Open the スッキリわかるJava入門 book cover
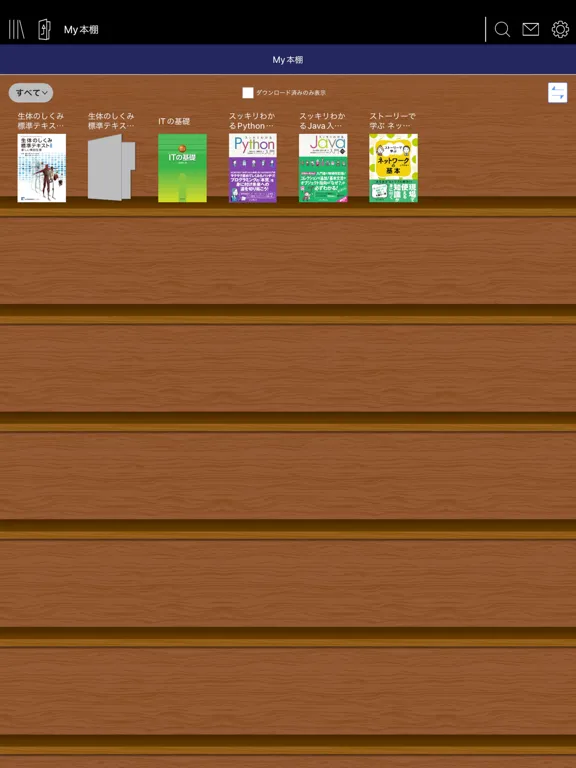Screen dimensions: 576x768 tap(323, 168)
